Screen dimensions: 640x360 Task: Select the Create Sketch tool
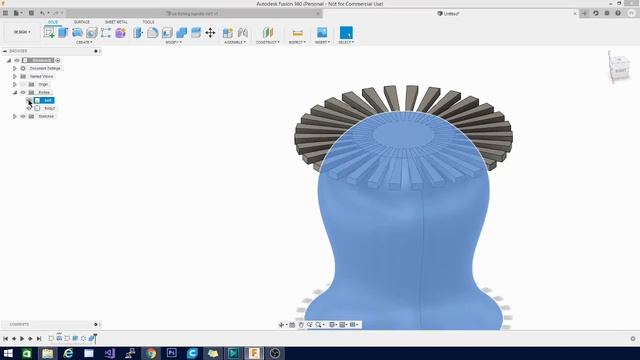point(49,33)
